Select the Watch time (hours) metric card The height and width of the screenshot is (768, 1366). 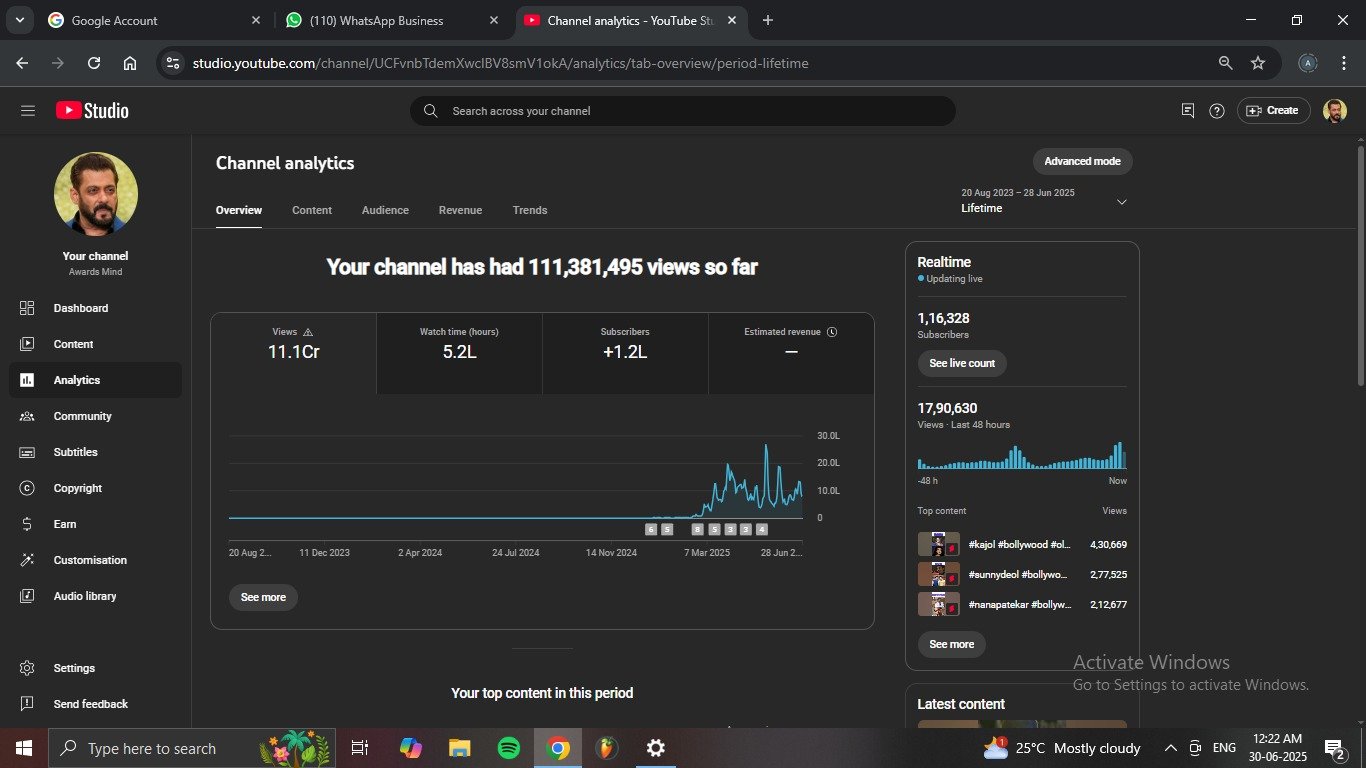pyautogui.click(x=459, y=353)
